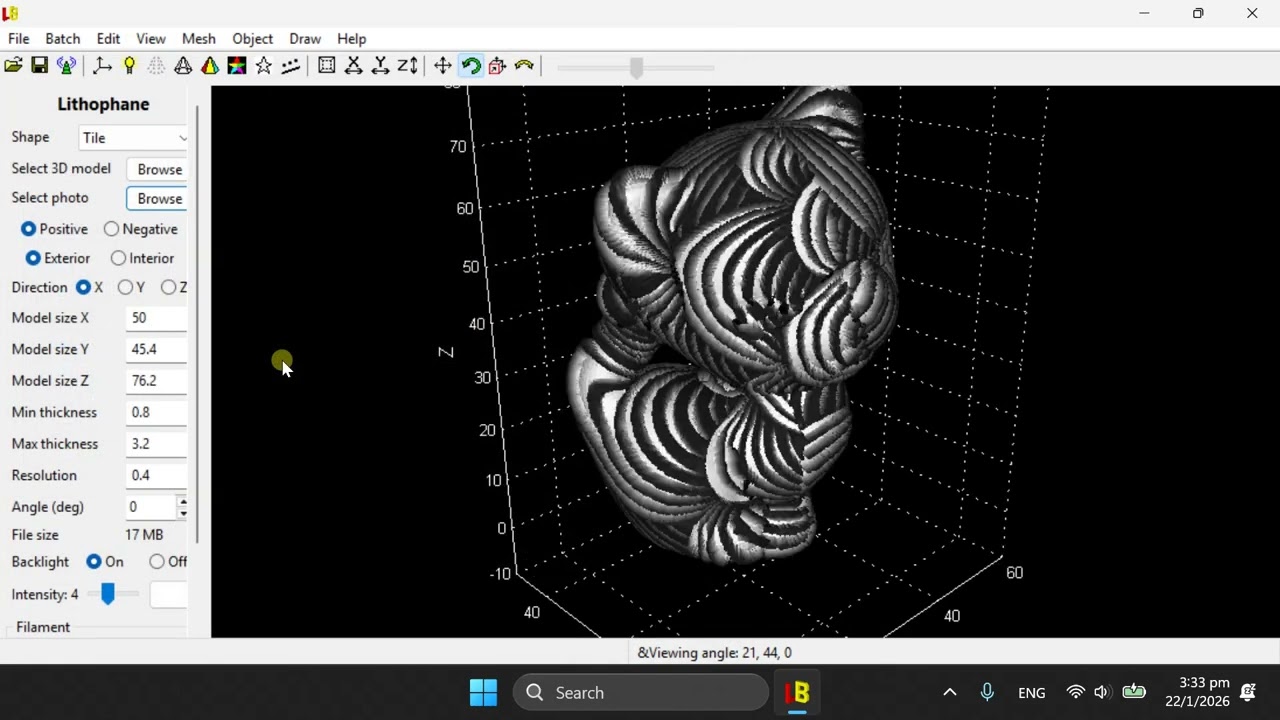The width and height of the screenshot is (1280, 720).
Task: Click the black wireframe pyramid icon
Action: [183, 66]
